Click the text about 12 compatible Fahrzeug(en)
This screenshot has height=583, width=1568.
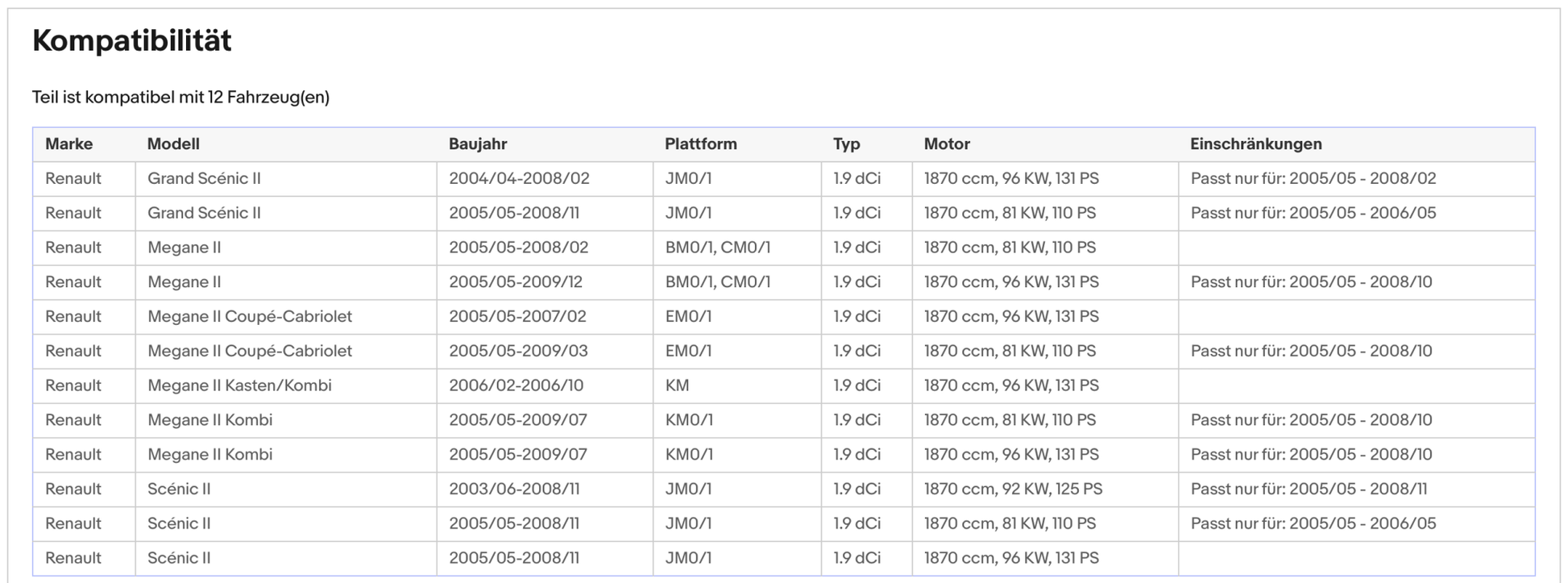click(x=180, y=98)
